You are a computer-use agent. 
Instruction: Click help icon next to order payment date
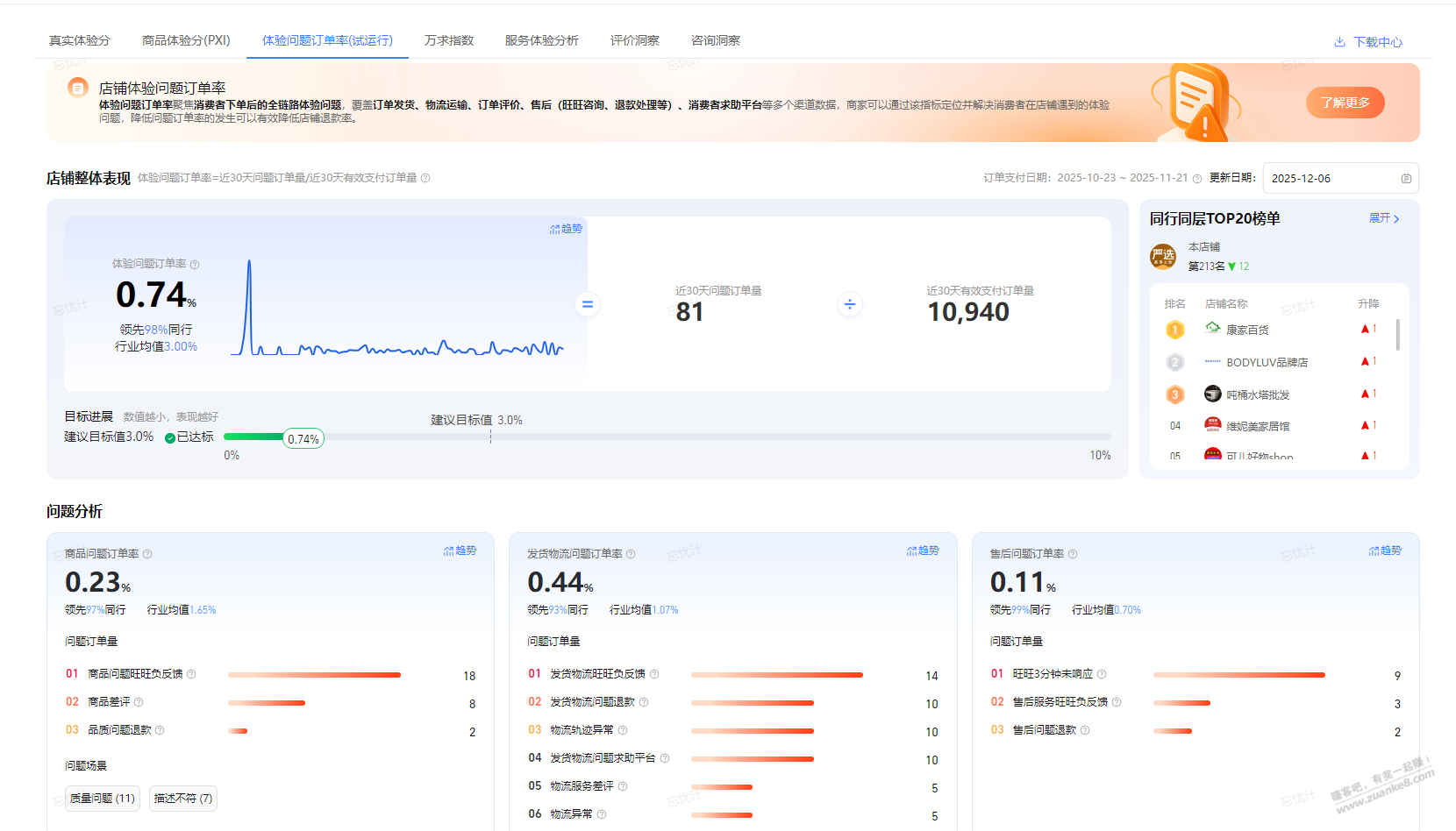pos(1197,179)
